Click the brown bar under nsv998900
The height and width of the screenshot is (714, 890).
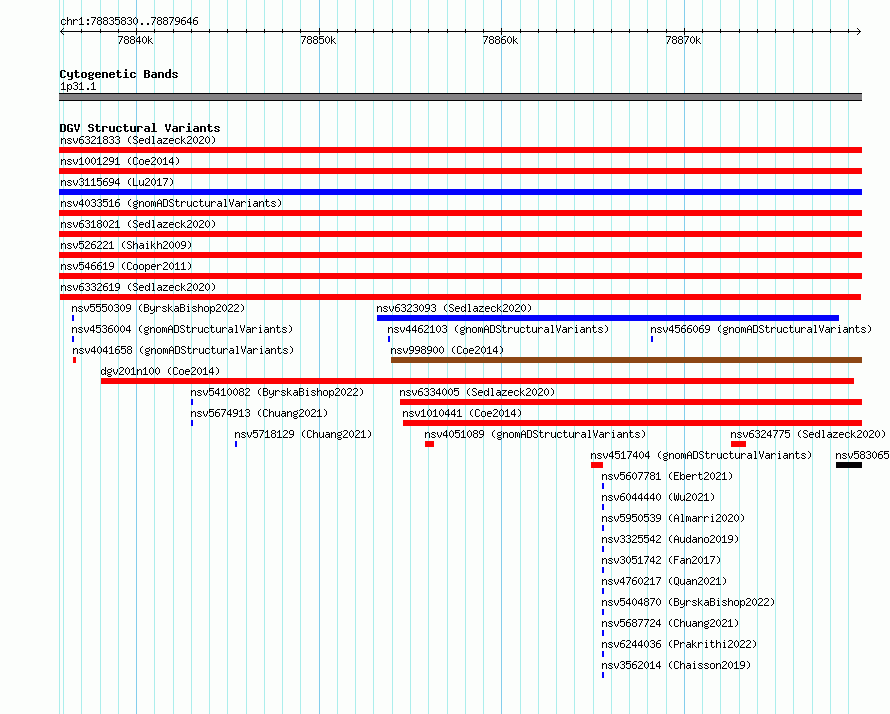(627, 360)
